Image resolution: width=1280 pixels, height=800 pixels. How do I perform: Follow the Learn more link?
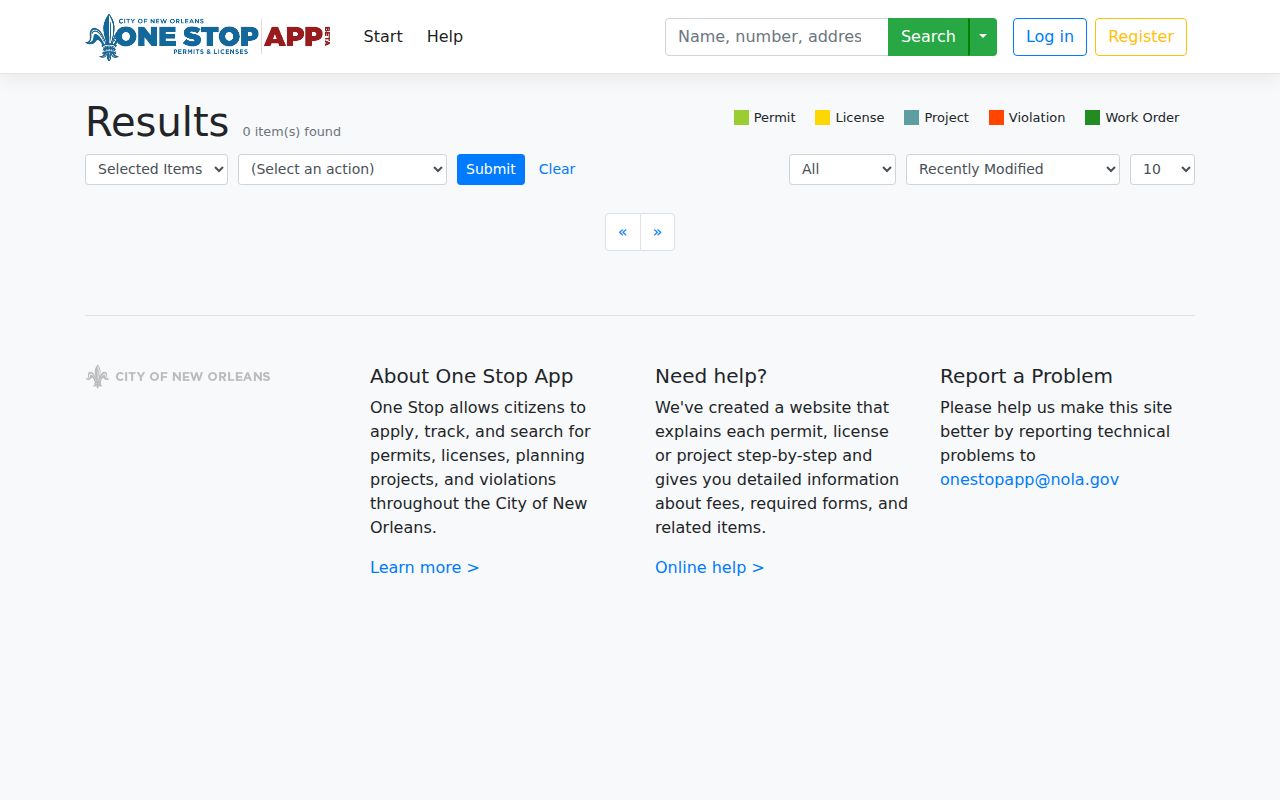(425, 567)
